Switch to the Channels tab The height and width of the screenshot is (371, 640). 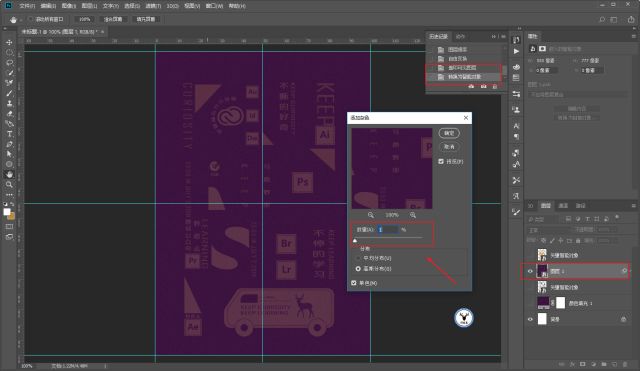point(563,206)
